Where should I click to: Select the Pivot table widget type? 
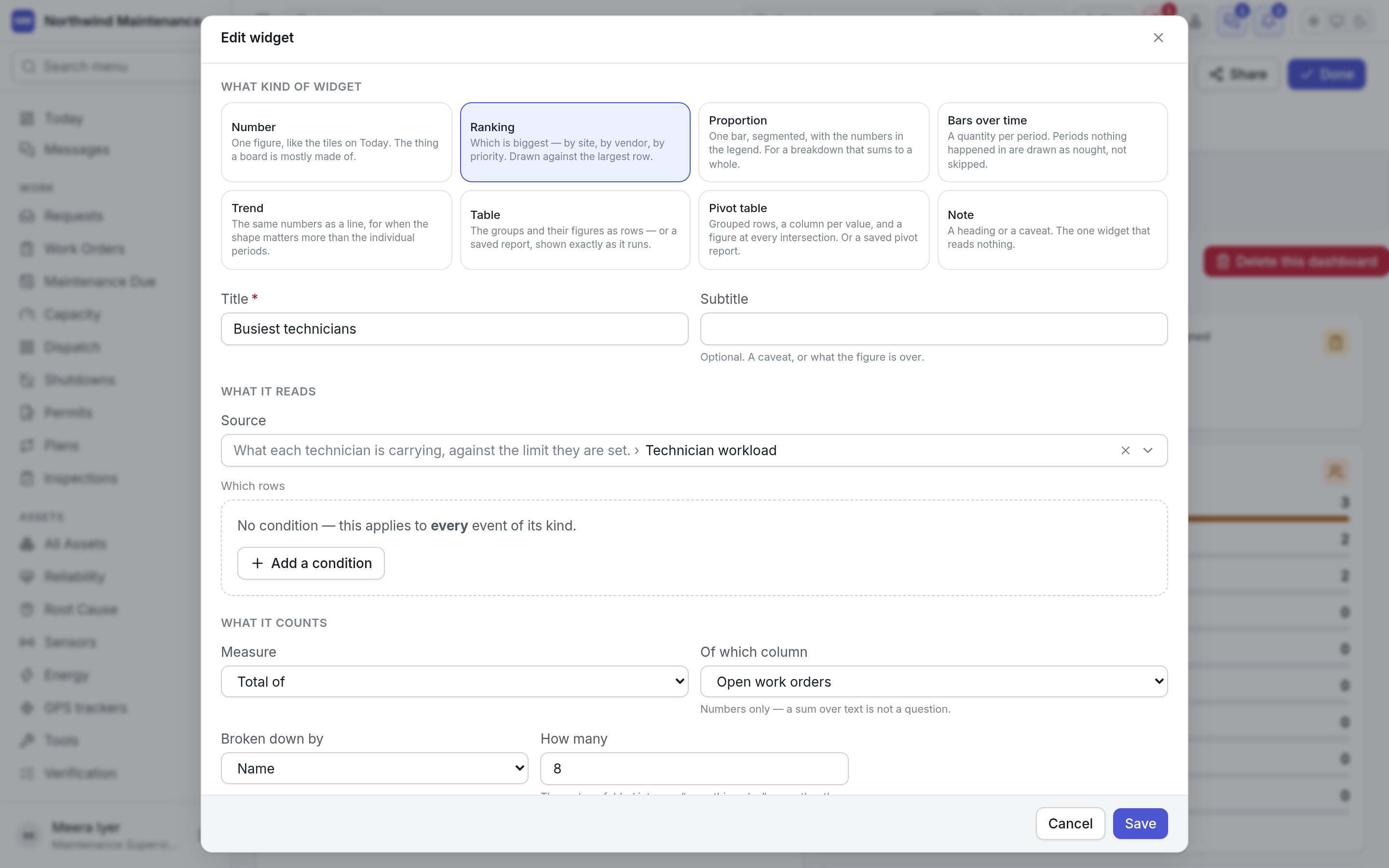tap(813, 230)
